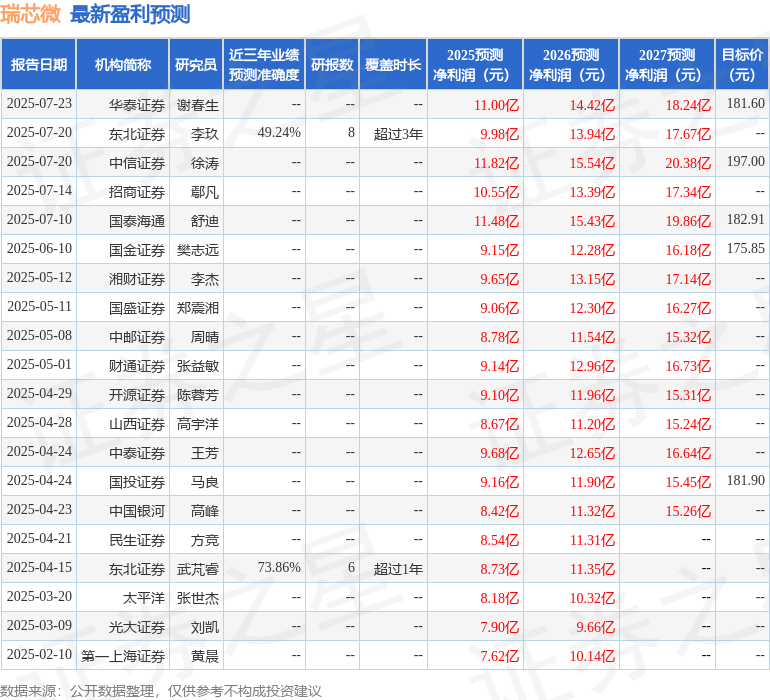Click coverage value 超过1年
770x700 pixels.
[398, 569]
